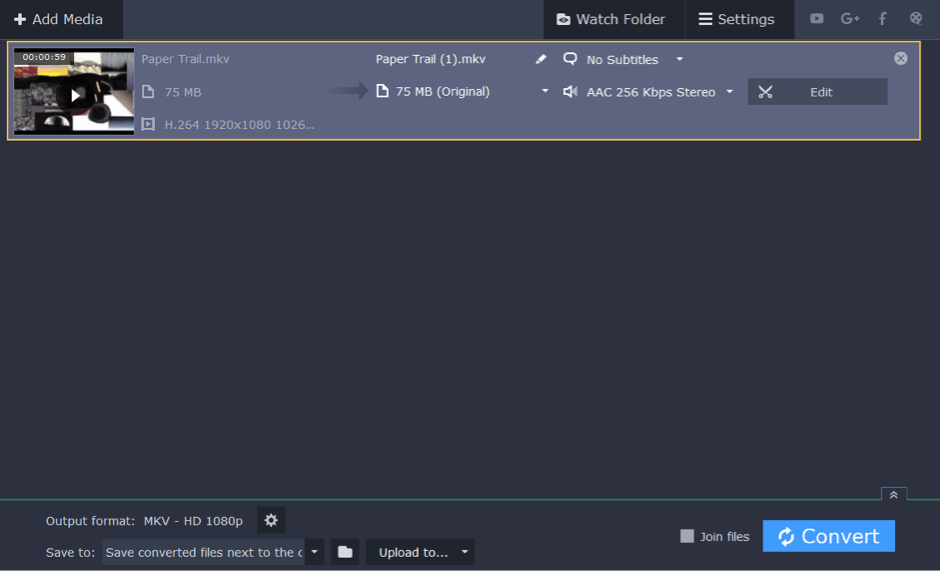Expand the No Subtitles dropdown
Image resolution: width=941 pixels, height=571 pixels.
click(x=679, y=59)
